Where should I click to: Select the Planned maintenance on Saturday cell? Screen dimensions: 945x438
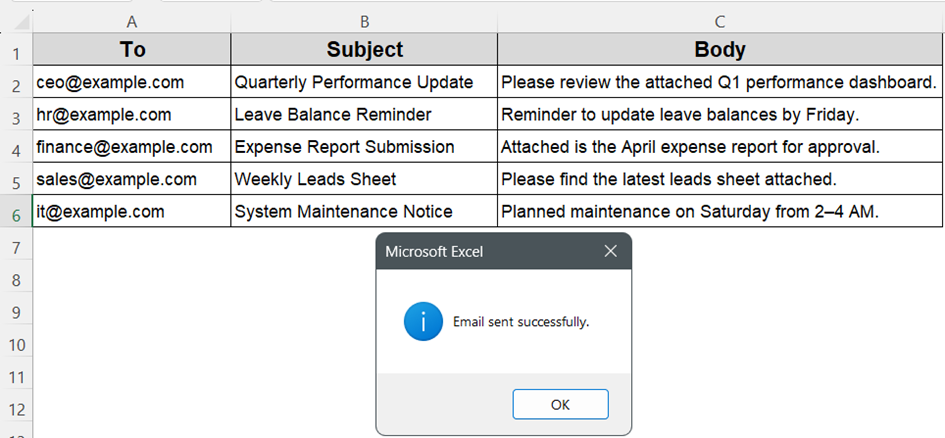[x=720, y=211]
